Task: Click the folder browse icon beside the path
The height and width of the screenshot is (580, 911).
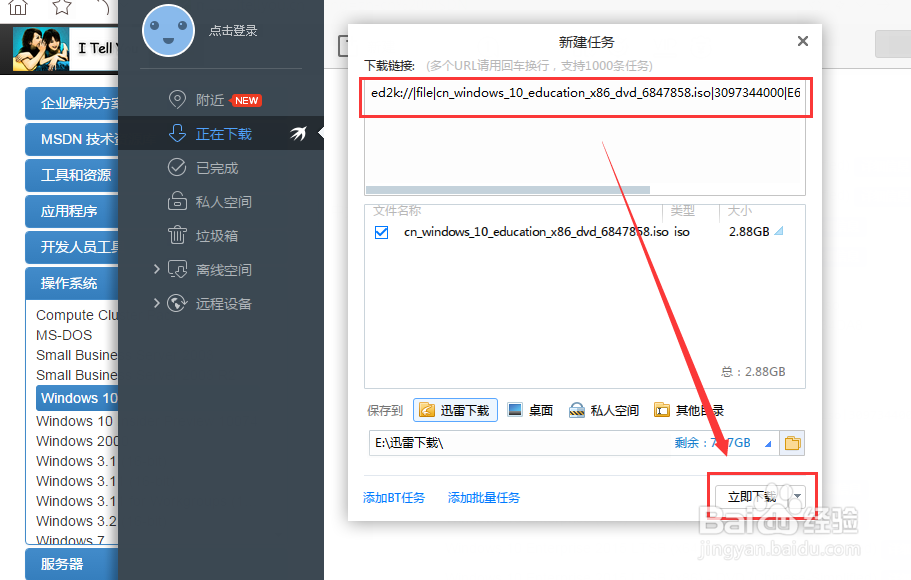Action: pyautogui.click(x=790, y=441)
